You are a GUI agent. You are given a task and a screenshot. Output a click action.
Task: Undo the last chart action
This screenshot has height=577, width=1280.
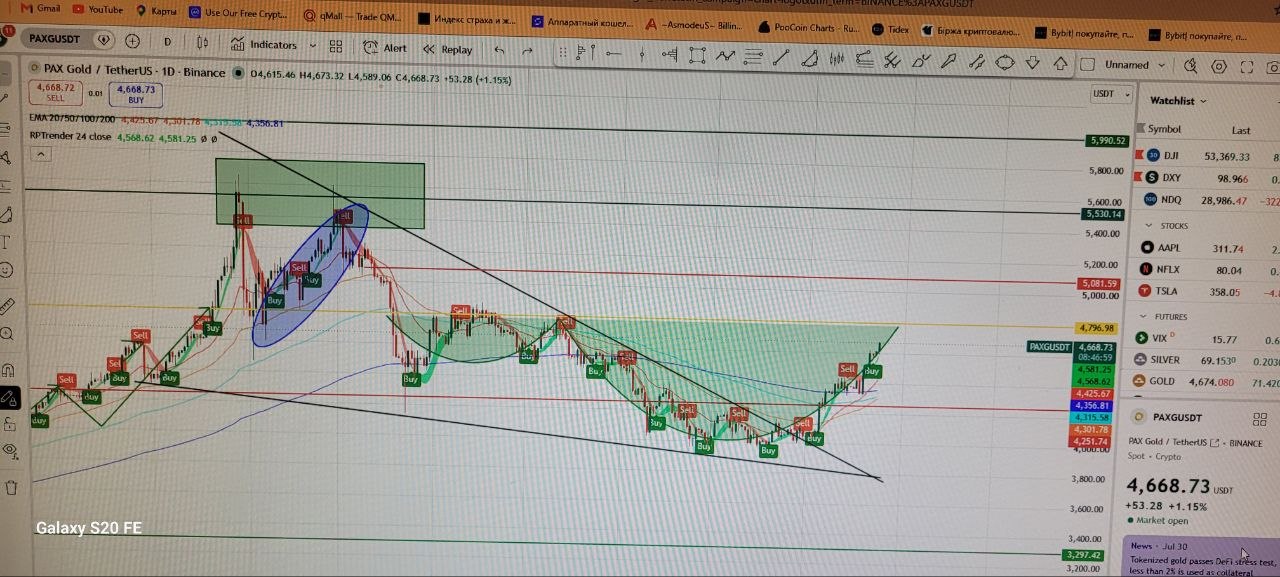pos(499,50)
